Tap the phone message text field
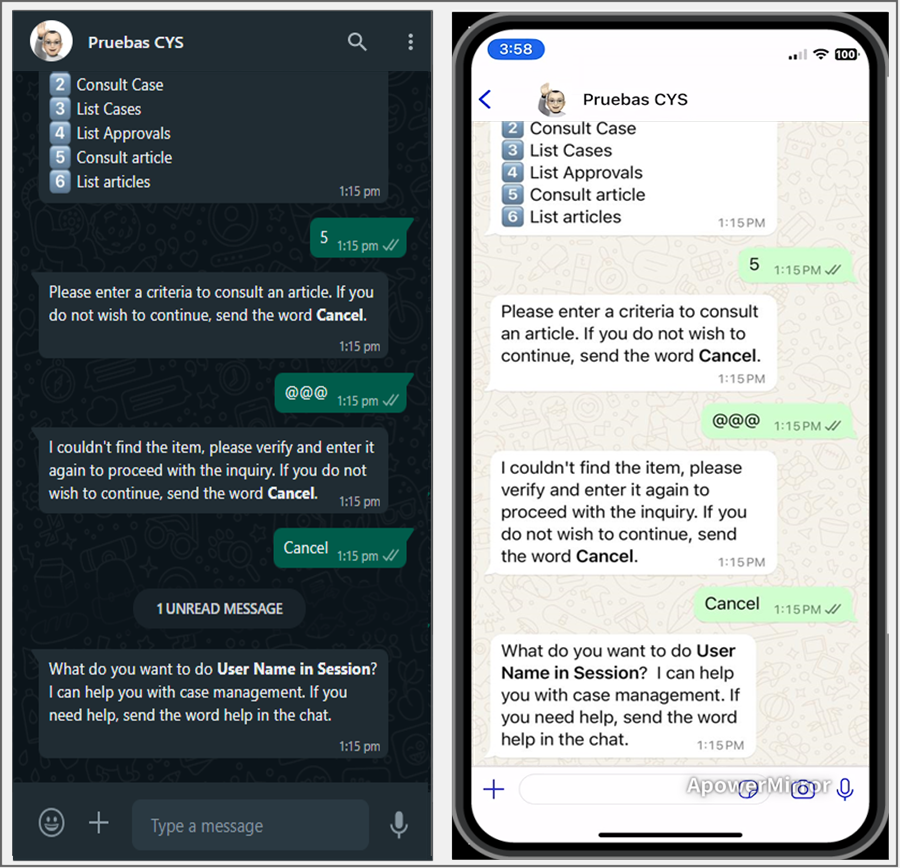Screen dimensions: 900x868 (x=645, y=789)
